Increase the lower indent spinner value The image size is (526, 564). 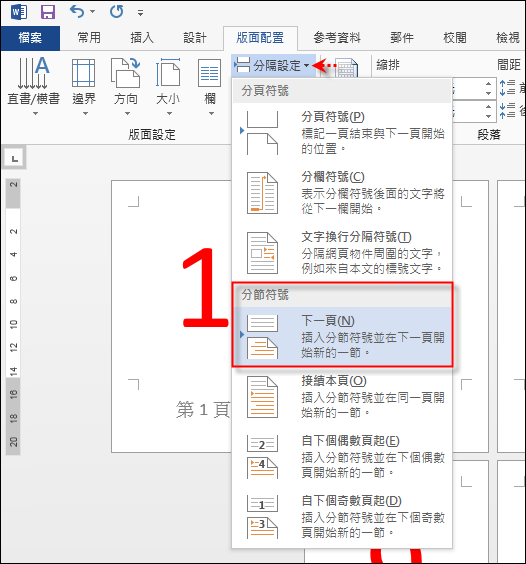click(x=488, y=107)
